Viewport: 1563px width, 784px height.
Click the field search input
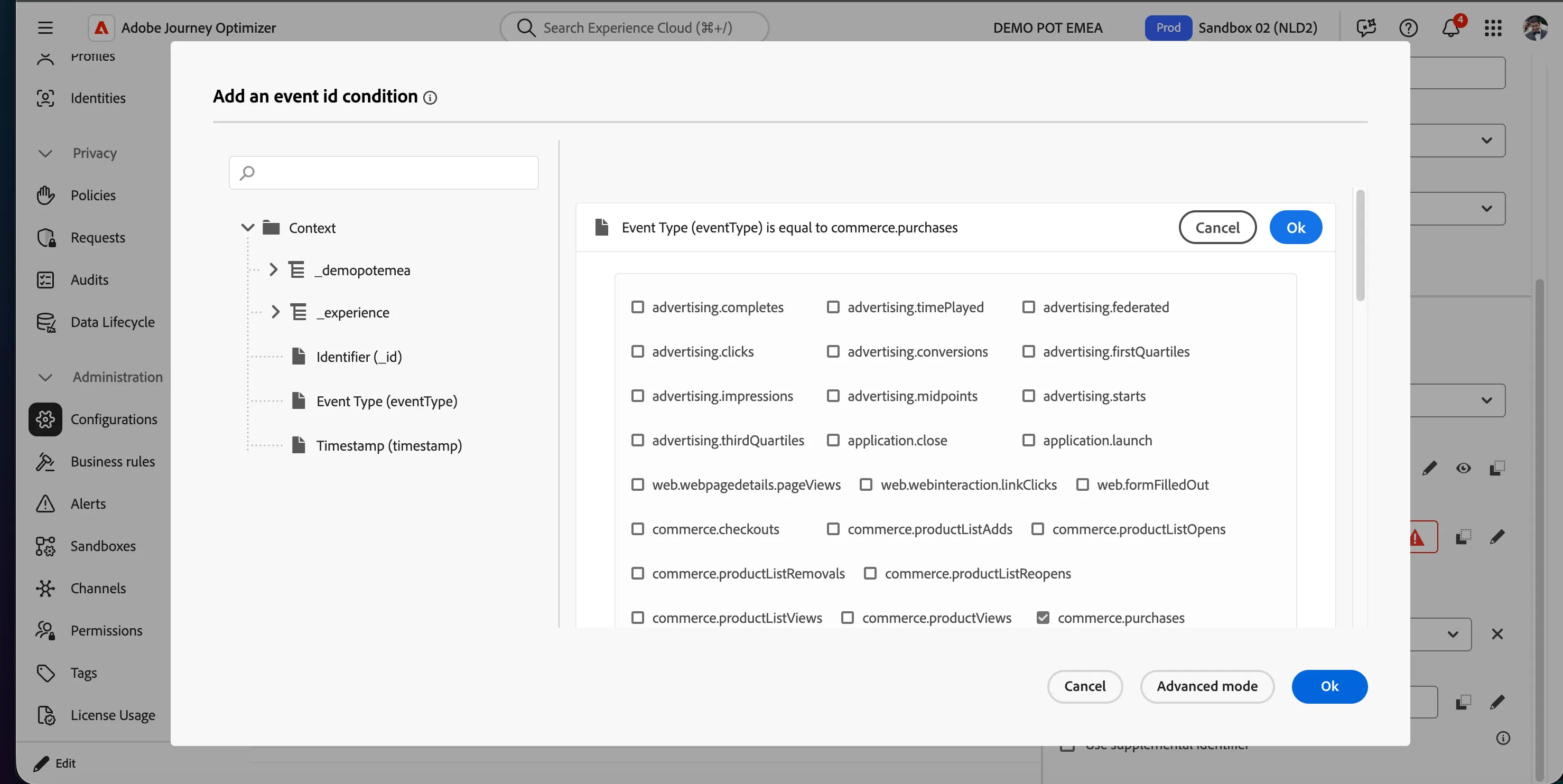384,173
